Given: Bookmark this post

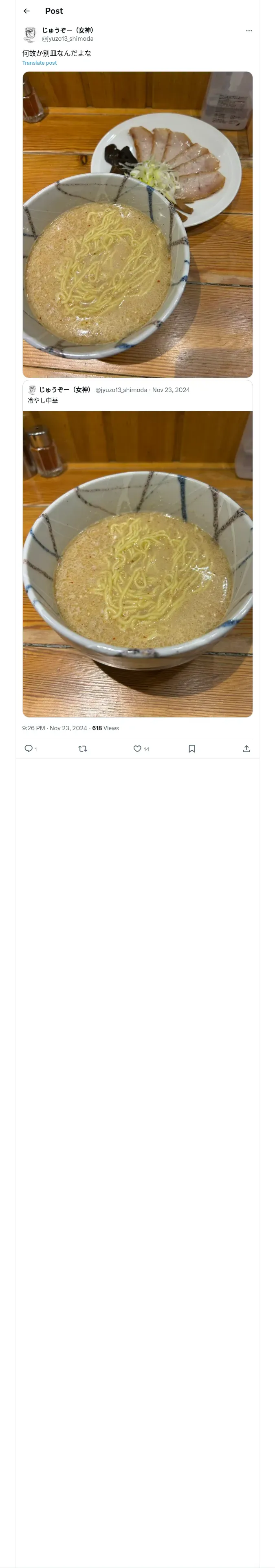Looking at the screenshot, I should [x=191, y=749].
